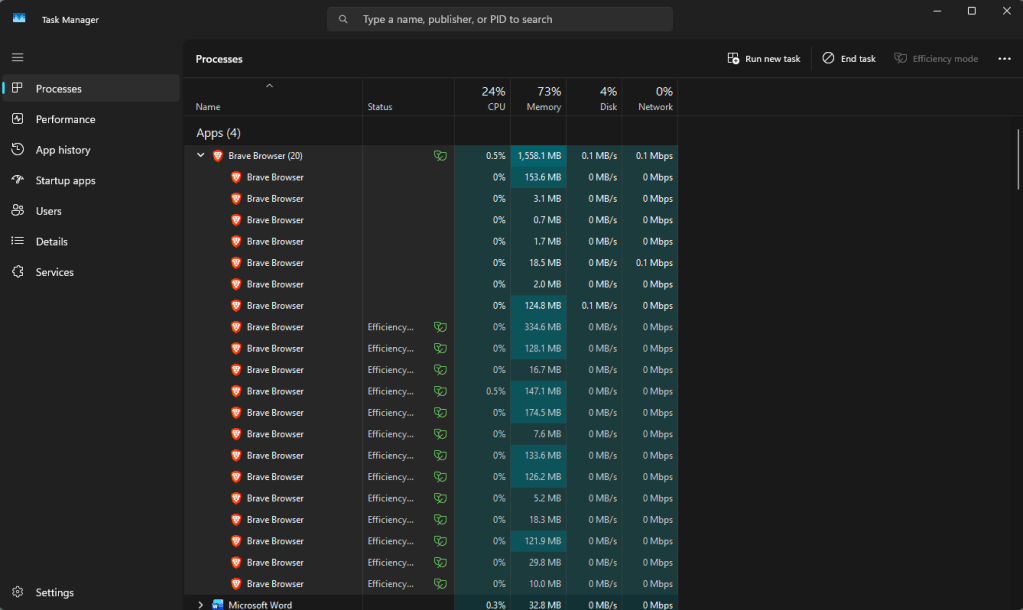Click the Microsoft Word app icon

tap(218, 605)
